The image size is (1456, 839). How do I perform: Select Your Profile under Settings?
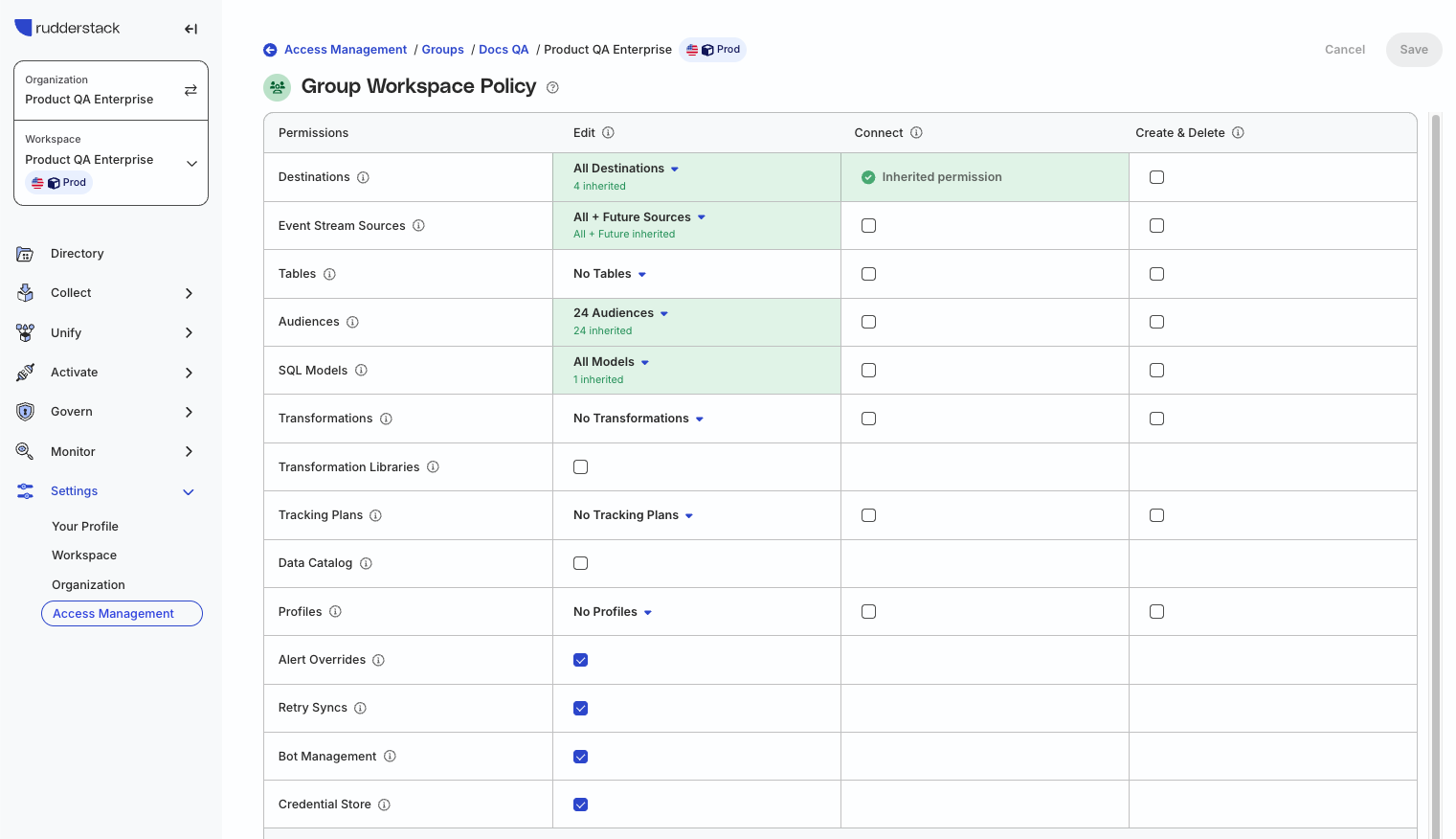click(x=84, y=526)
